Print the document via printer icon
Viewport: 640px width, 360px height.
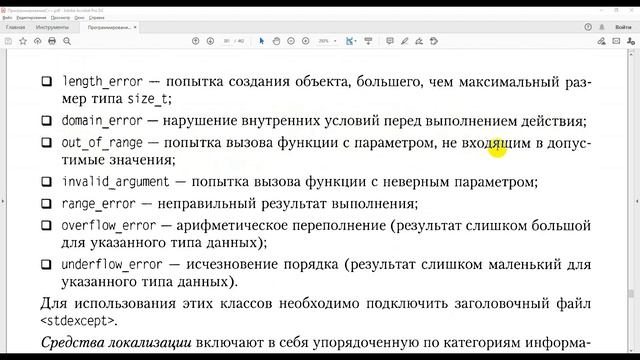click(x=52, y=41)
